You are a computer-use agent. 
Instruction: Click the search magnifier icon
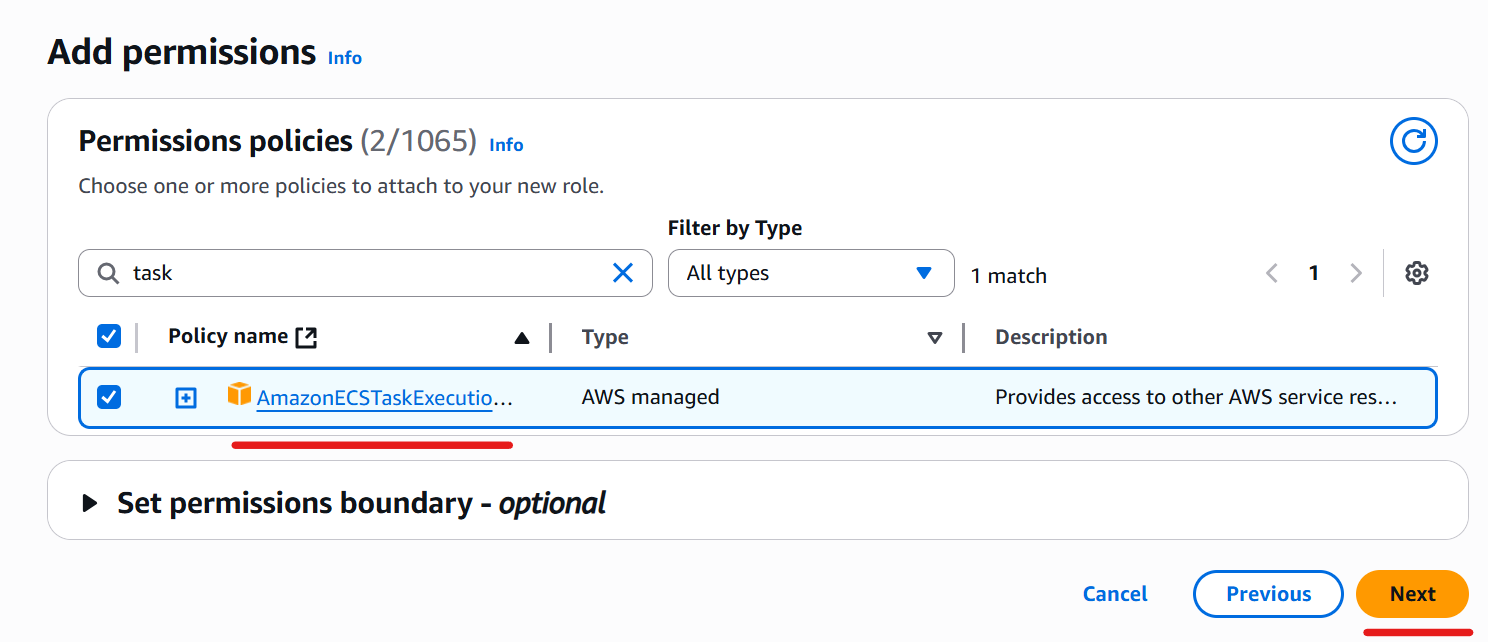pyautogui.click(x=108, y=273)
